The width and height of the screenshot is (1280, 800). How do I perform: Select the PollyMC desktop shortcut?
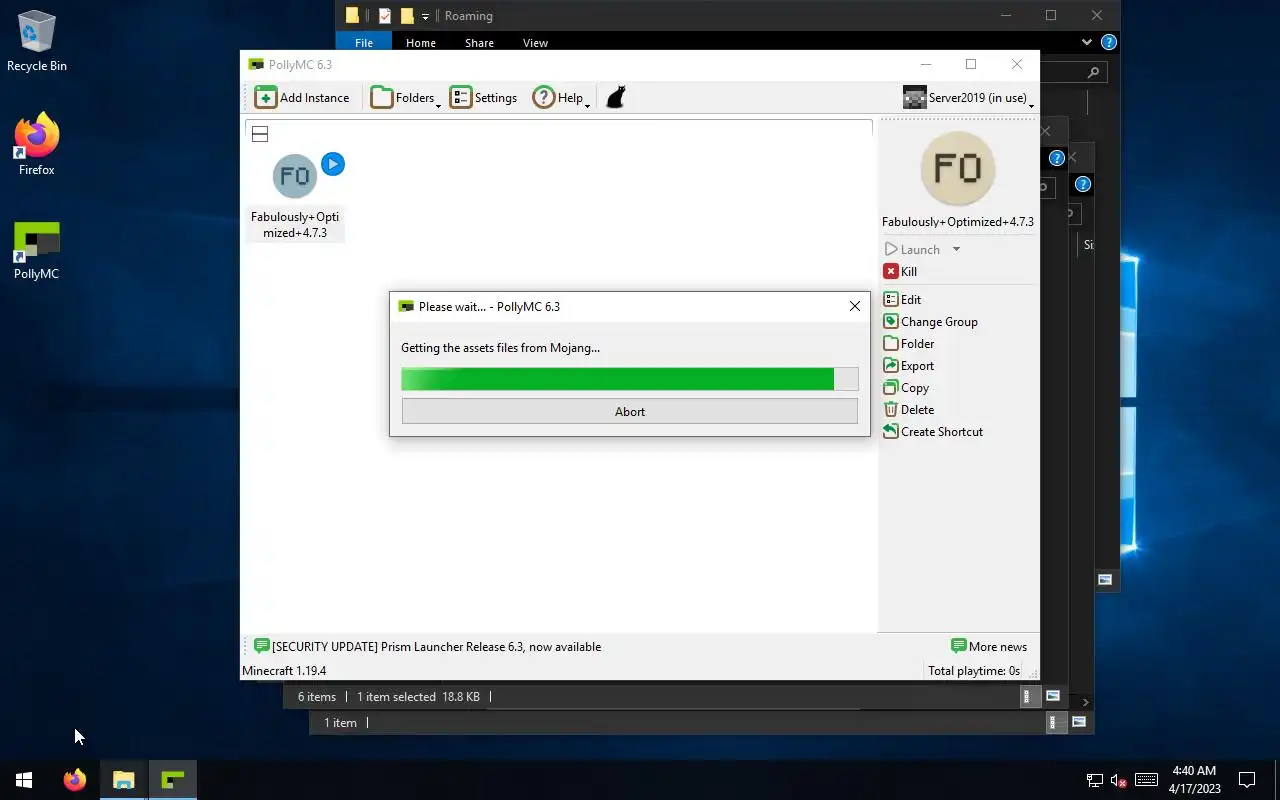[37, 250]
